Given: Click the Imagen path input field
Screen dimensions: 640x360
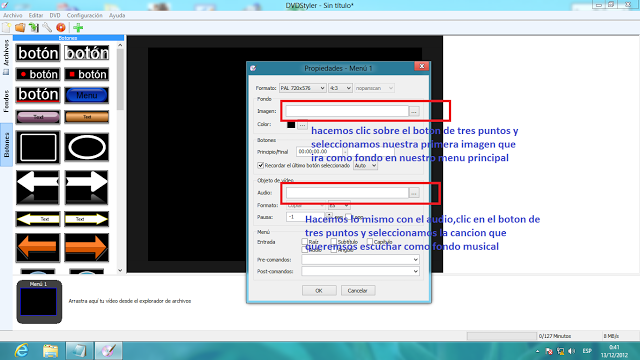Looking at the screenshot, I should 347,111.
